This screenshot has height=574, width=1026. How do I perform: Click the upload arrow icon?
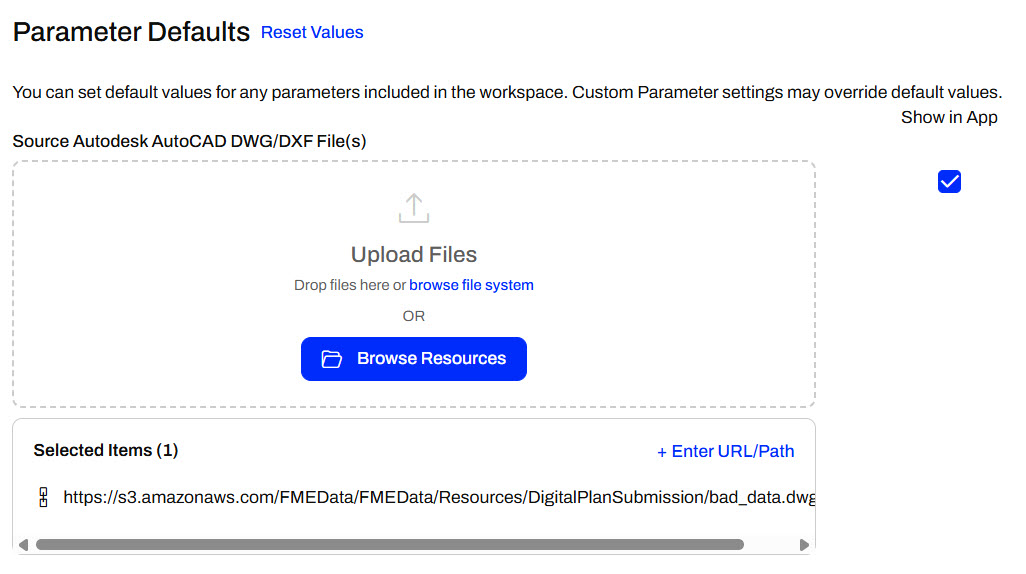point(413,208)
